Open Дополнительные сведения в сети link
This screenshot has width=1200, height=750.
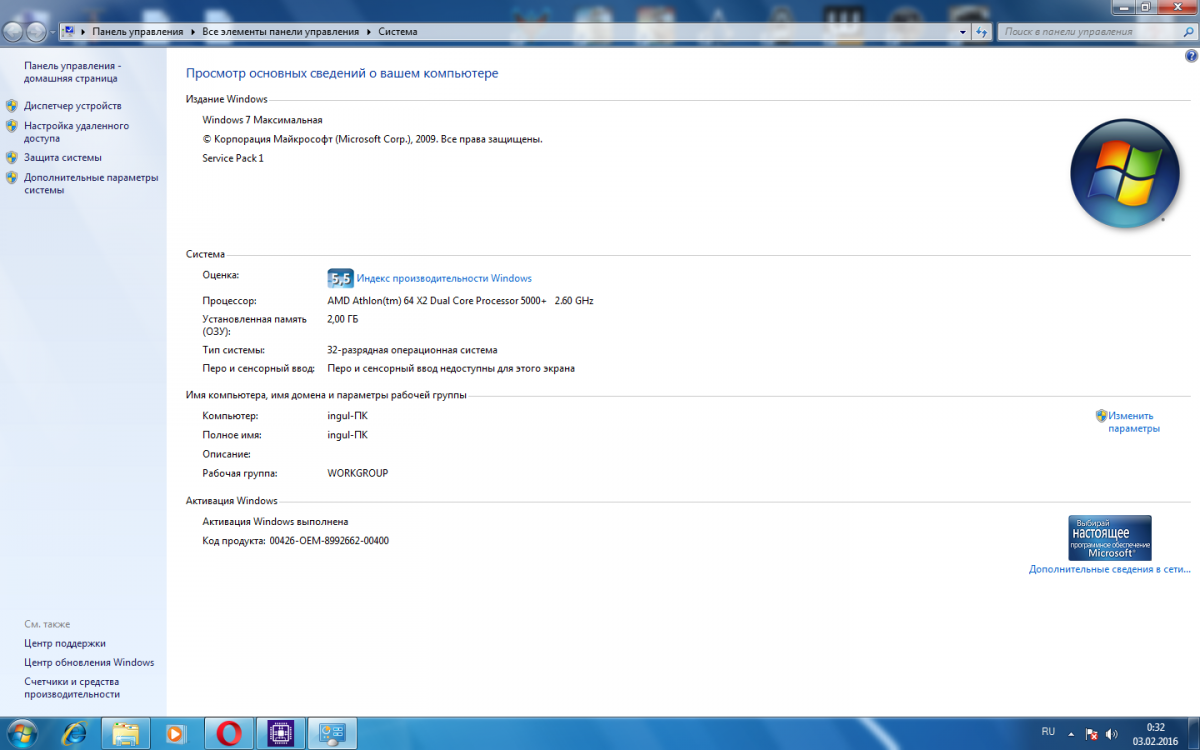1110,569
